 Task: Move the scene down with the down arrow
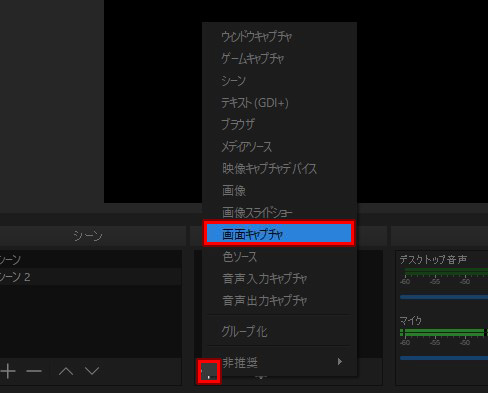(92, 371)
